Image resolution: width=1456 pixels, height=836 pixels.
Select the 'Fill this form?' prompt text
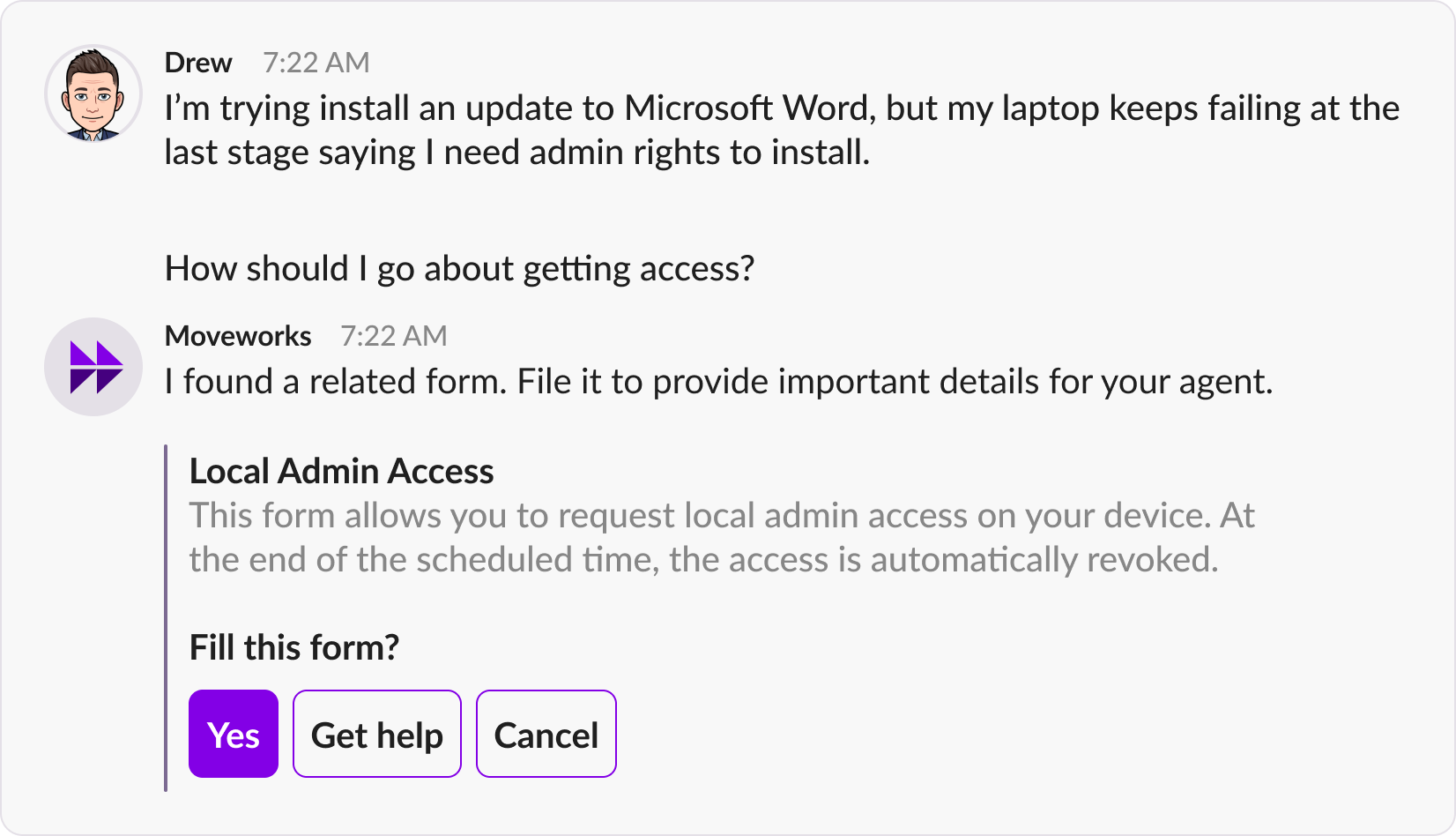(294, 647)
